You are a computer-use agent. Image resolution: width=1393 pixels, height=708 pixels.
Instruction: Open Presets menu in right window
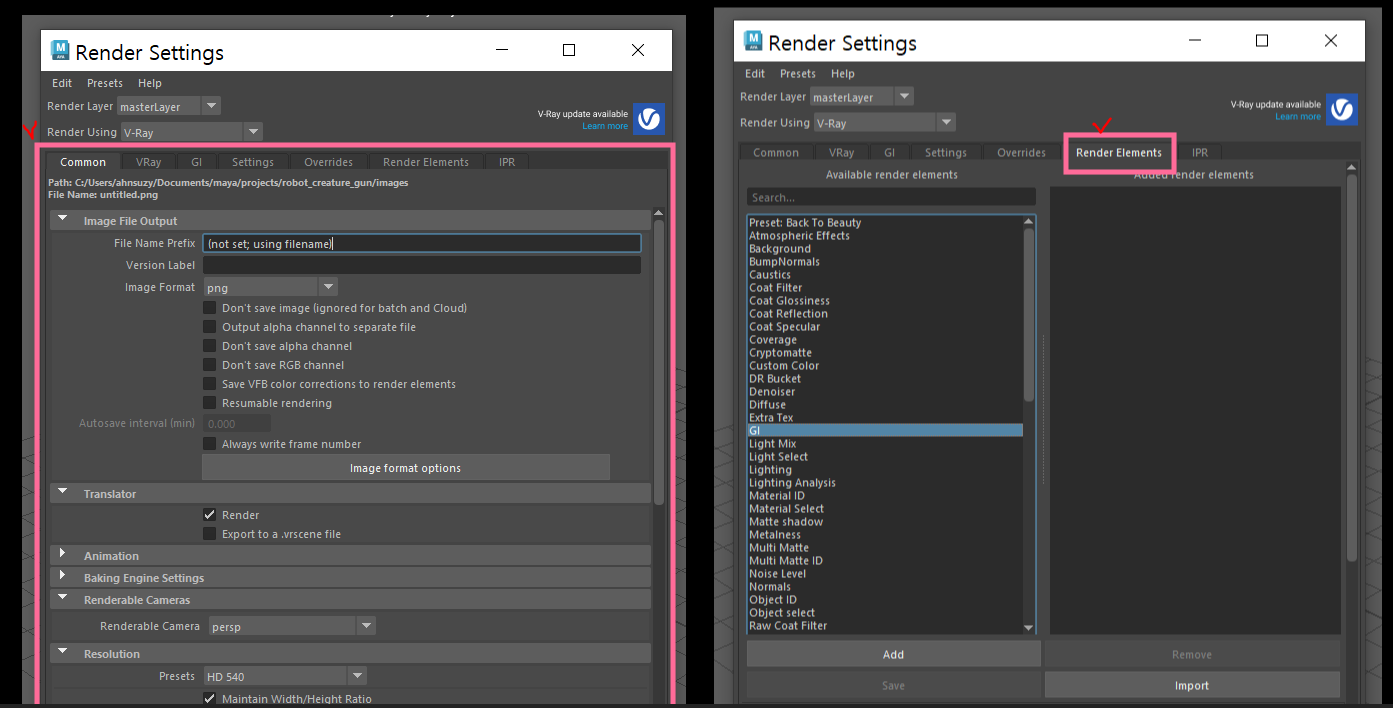pos(798,74)
